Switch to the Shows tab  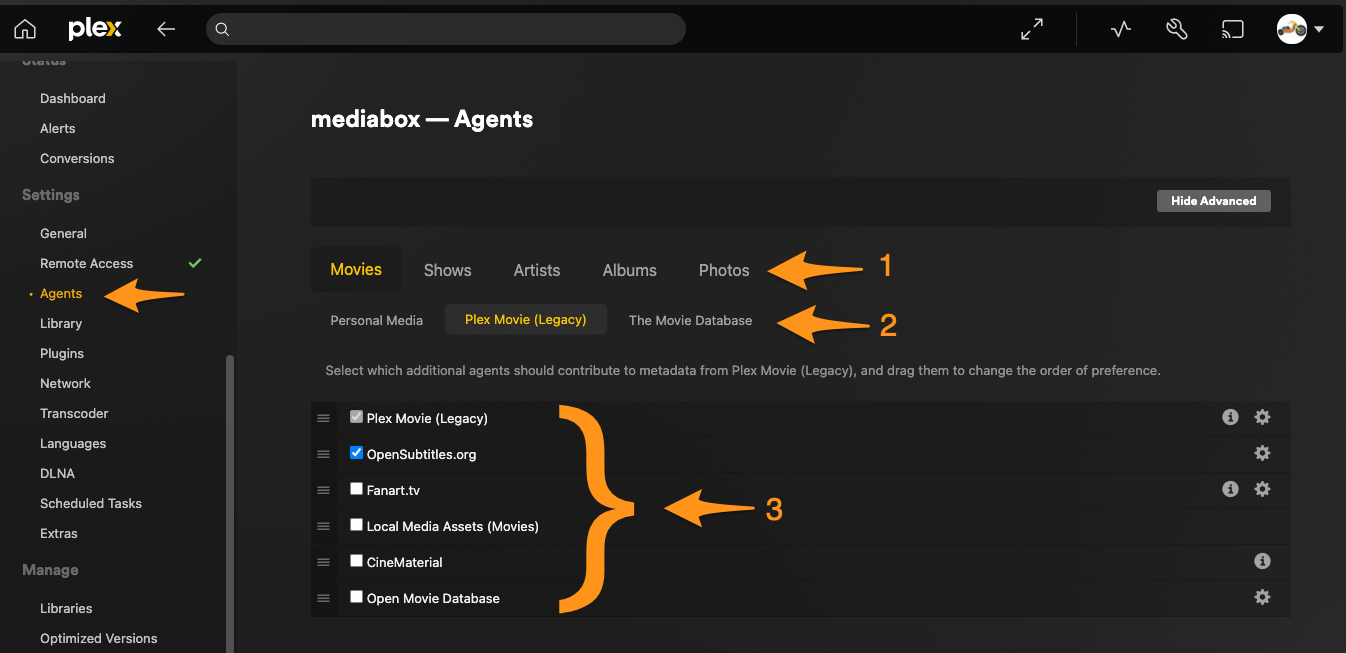[447, 270]
